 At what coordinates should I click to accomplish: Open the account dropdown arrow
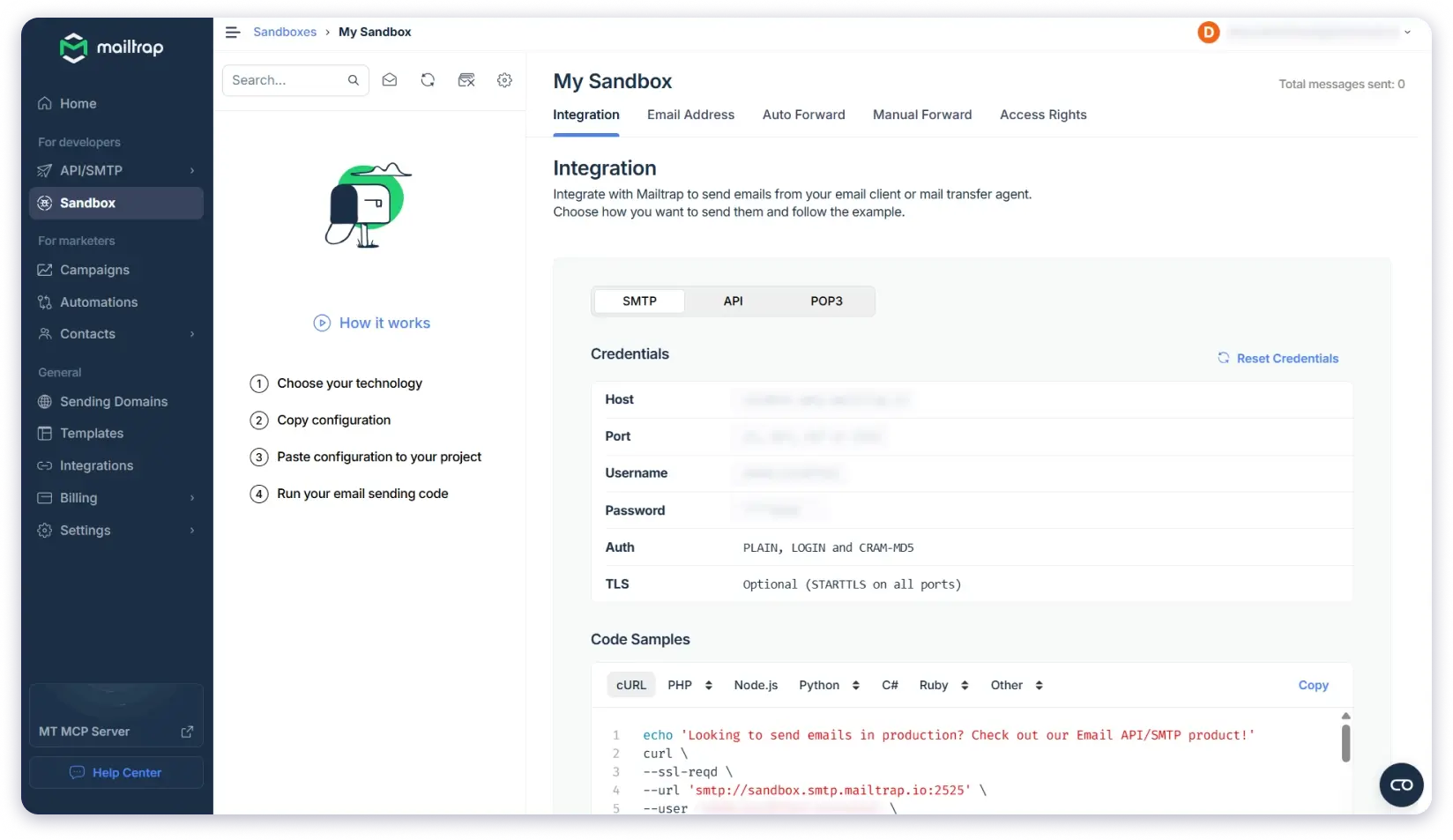(1407, 33)
